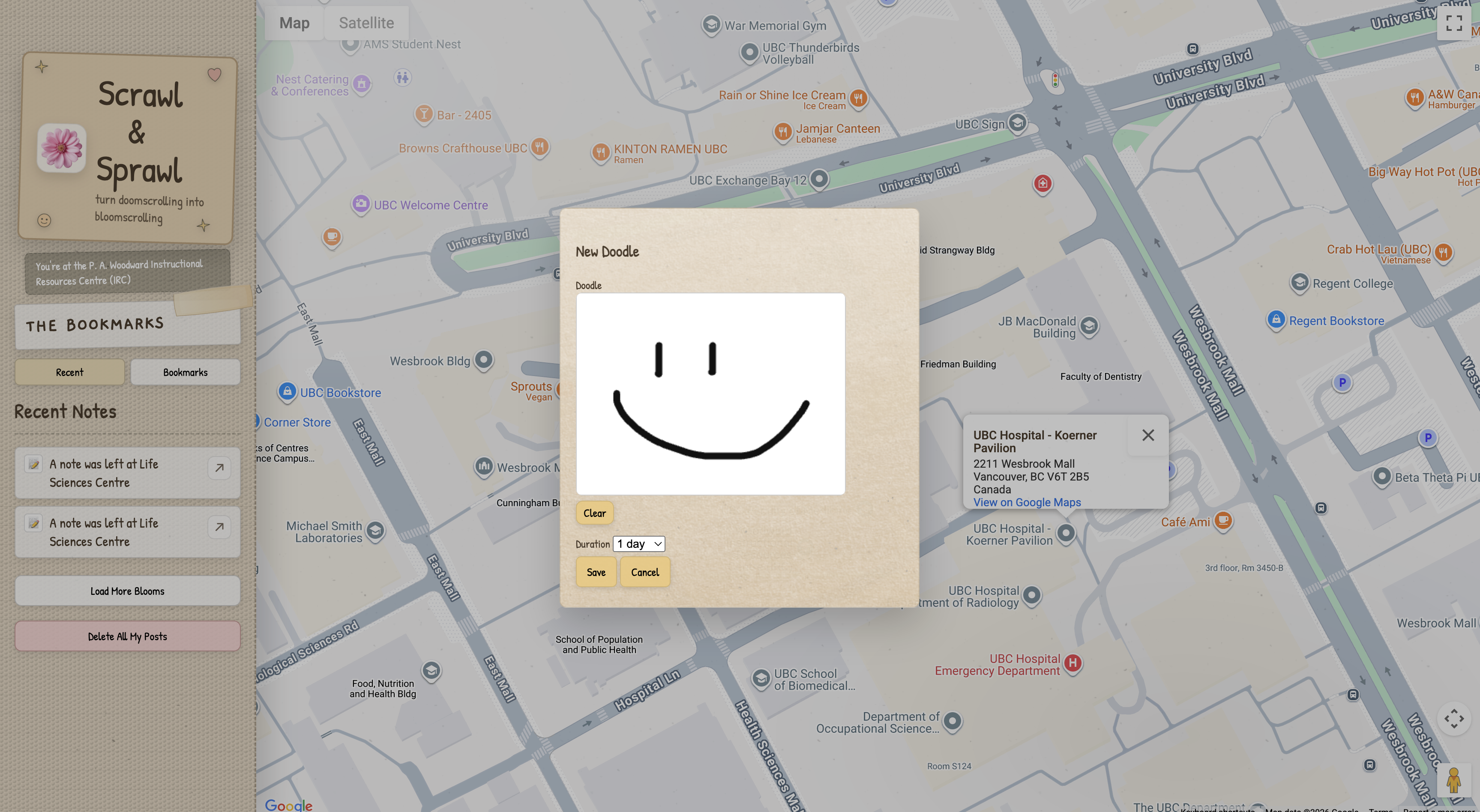The image size is (1480, 812).
Task: Open the Duration dropdown
Action: tap(639, 544)
